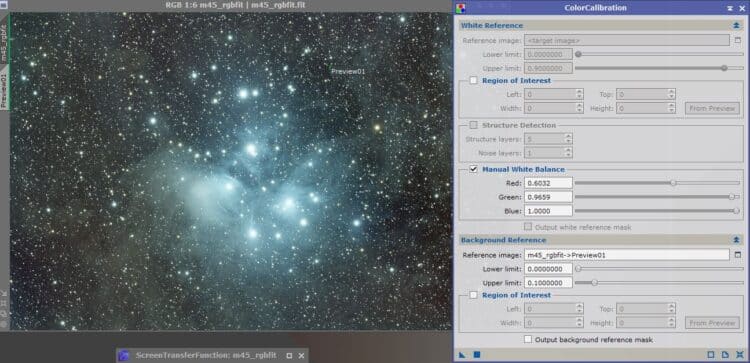
Task: Collapse the Background Reference section
Action: click(x=737, y=240)
